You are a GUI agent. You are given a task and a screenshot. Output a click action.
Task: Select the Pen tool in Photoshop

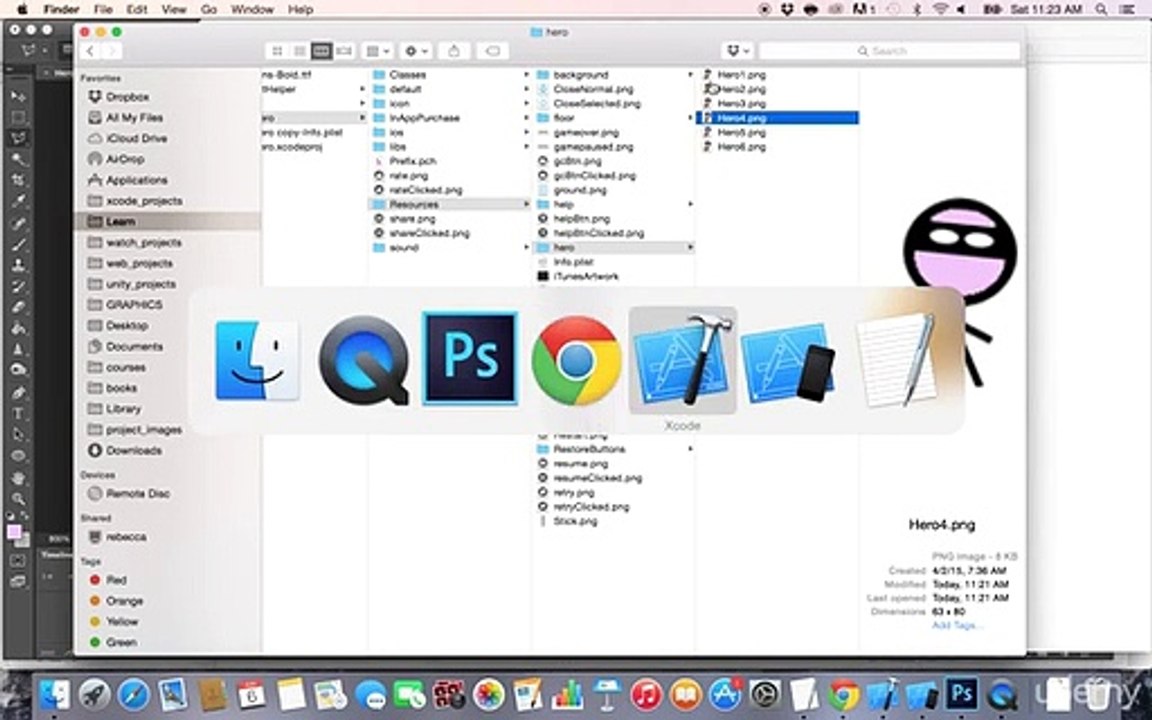(x=18, y=392)
